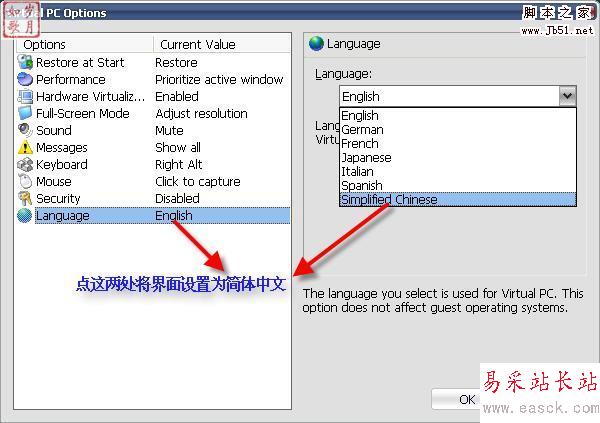Select the highlighted Language option label
The width and height of the screenshot is (600, 423).
(x=62, y=216)
